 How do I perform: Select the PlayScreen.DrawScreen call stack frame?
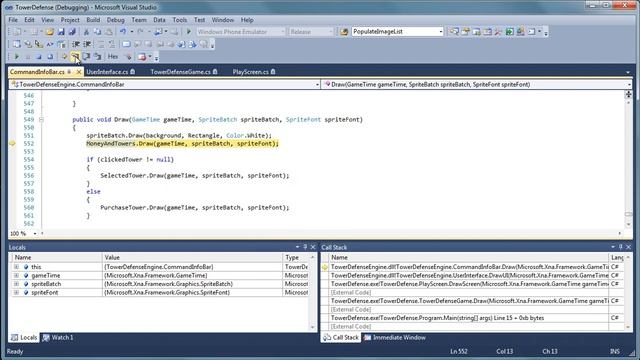469,284
